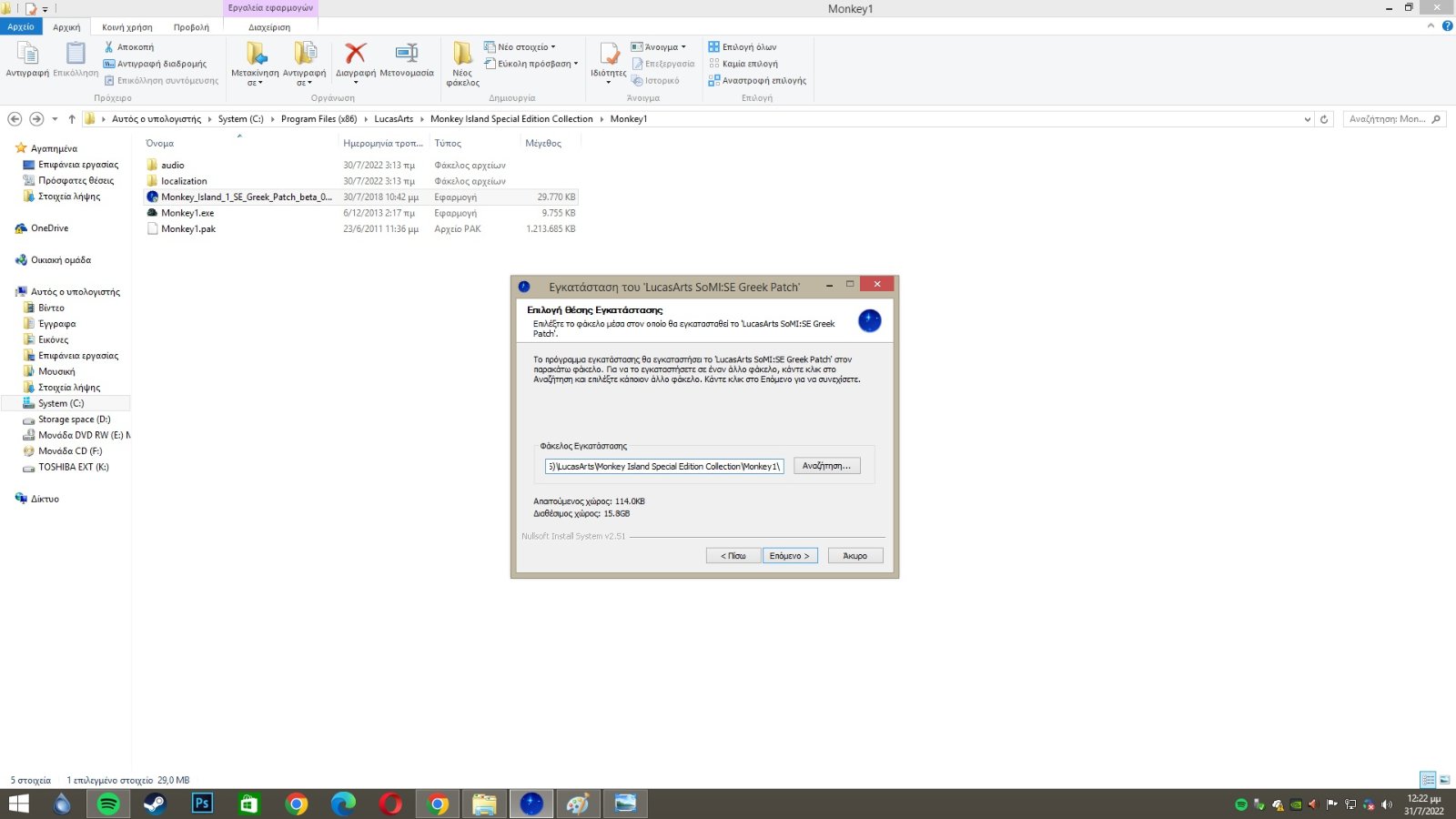The height and width of the screenshot is (819, 1456).
Task: Click the Αντιγραφή (Copy) ribbon icon
Action: [x=27, y=60]
